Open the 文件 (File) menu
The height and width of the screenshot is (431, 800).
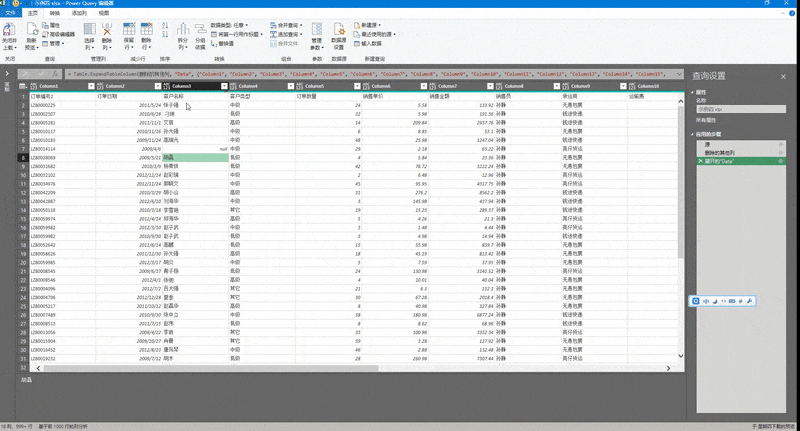pos(11,14)
